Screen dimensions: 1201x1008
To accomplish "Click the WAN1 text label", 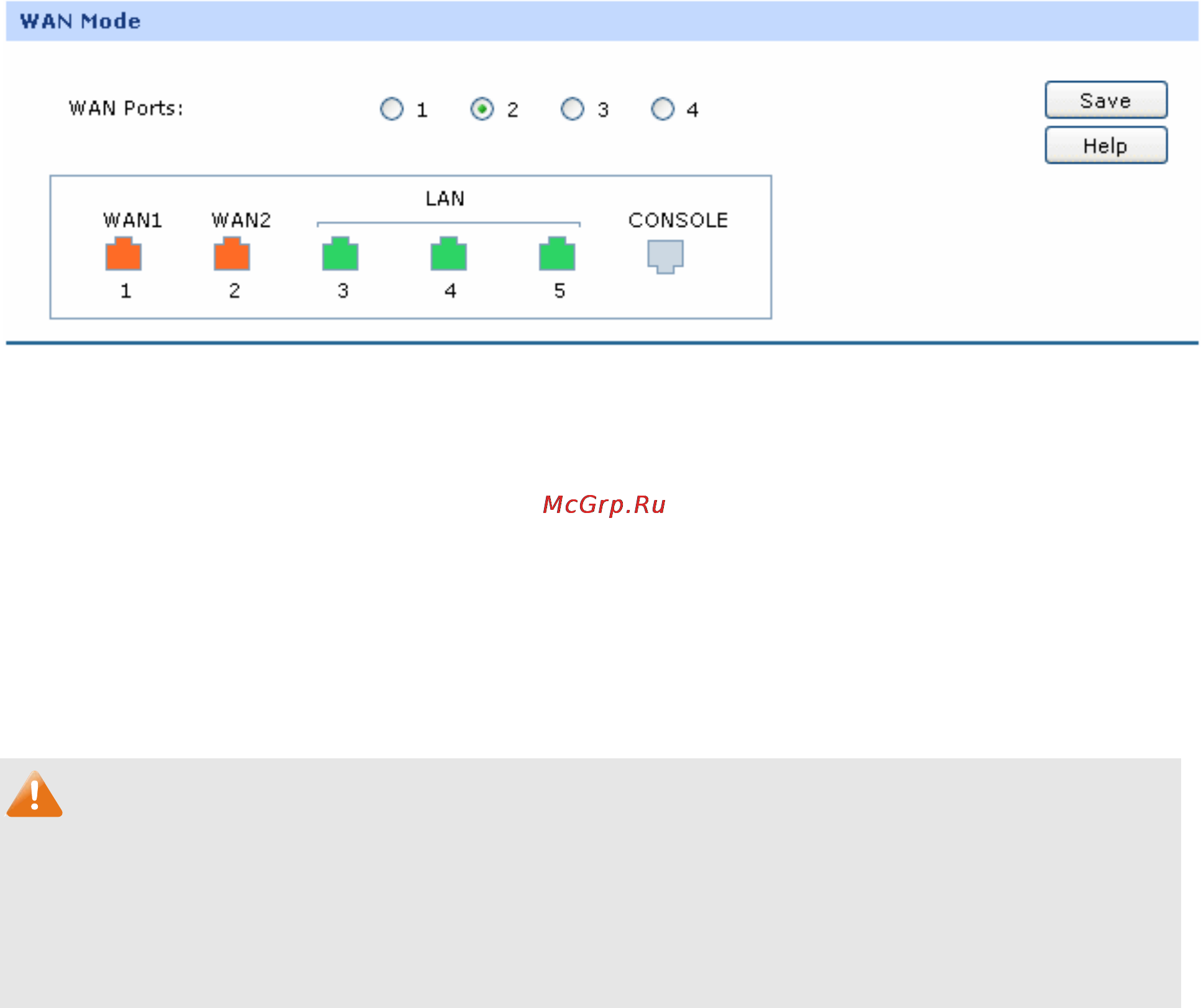I will point(133,220).
